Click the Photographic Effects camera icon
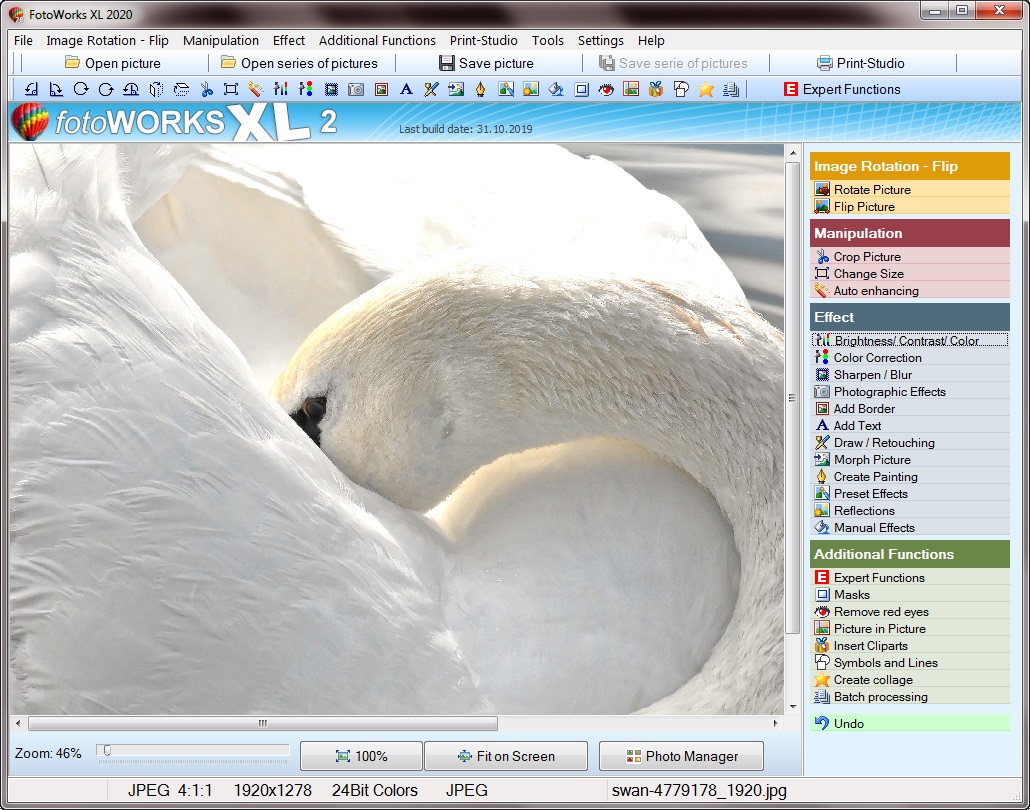The width and height of the screenshot is (1030, 810). tap(356, 89)
